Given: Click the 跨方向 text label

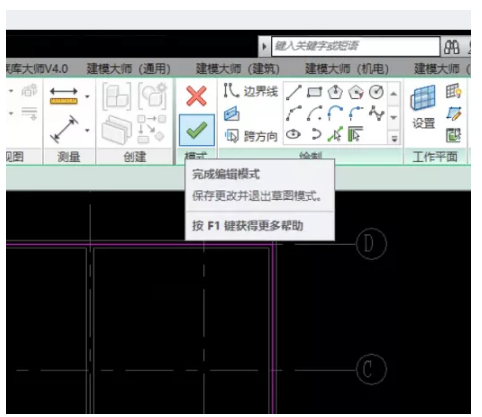Looking at the screenshot, I should point(261,136).
